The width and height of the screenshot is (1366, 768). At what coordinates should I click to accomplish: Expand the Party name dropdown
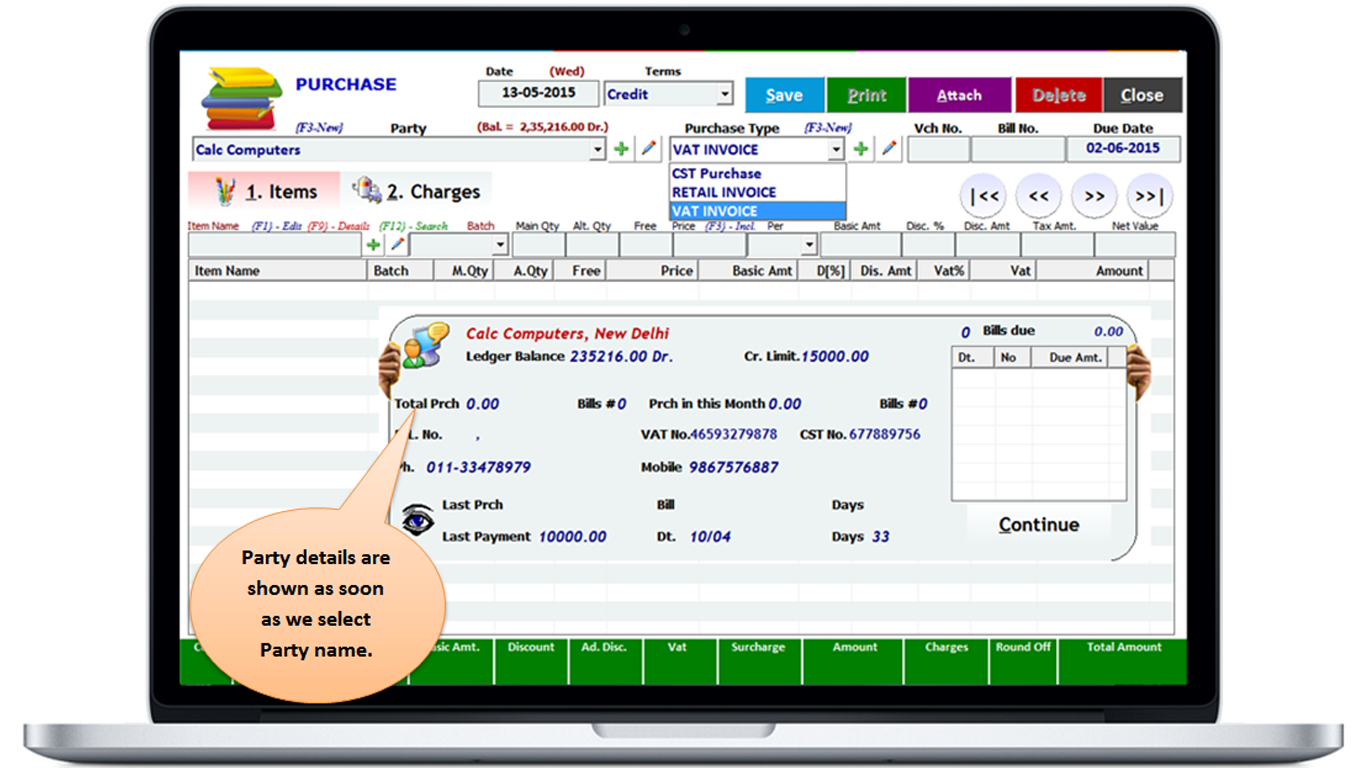pyautogui.click(x=597, y=150)
